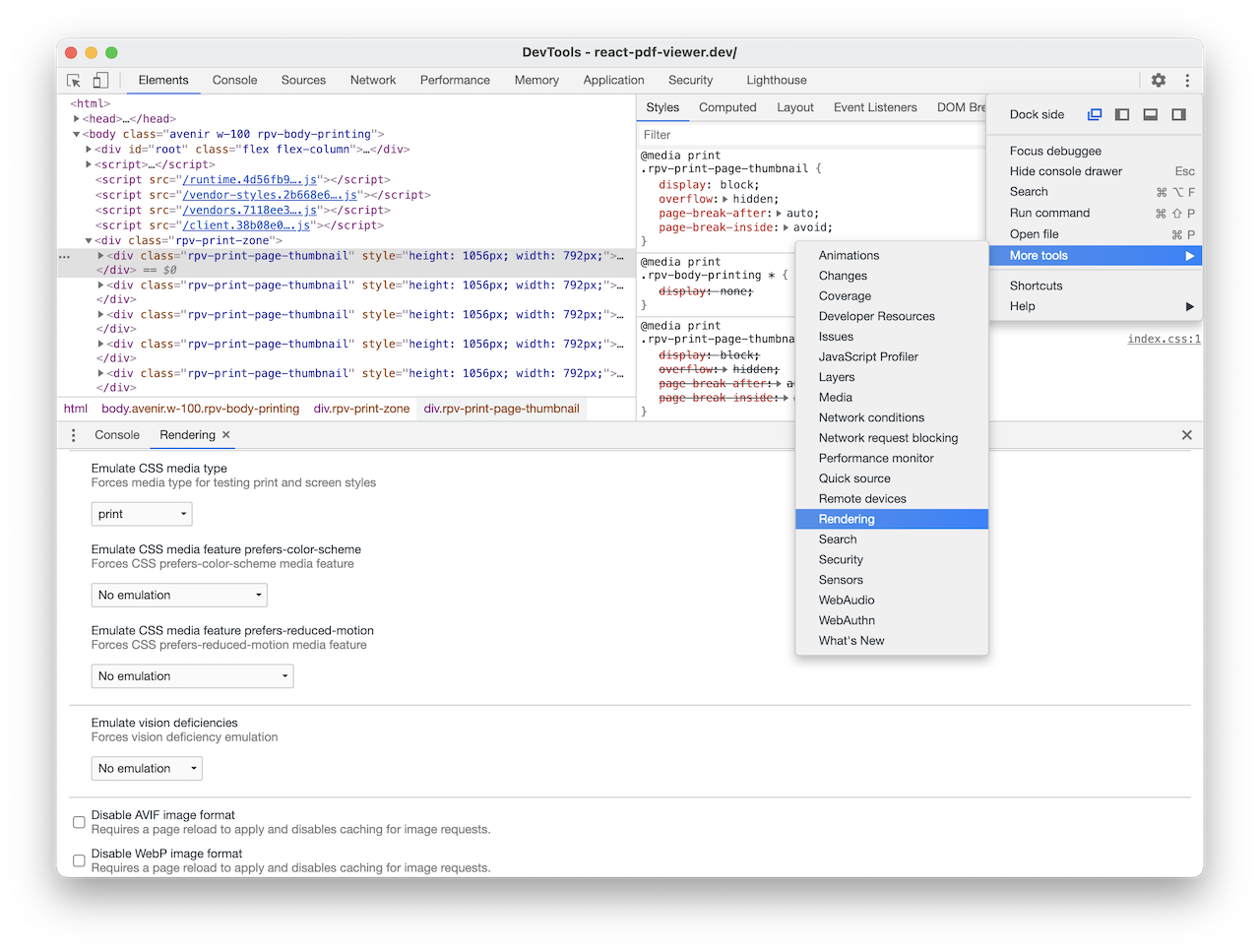Highlight the More tools menu entry
This screenshot has height=952, width=1260.
point(1095,256)
